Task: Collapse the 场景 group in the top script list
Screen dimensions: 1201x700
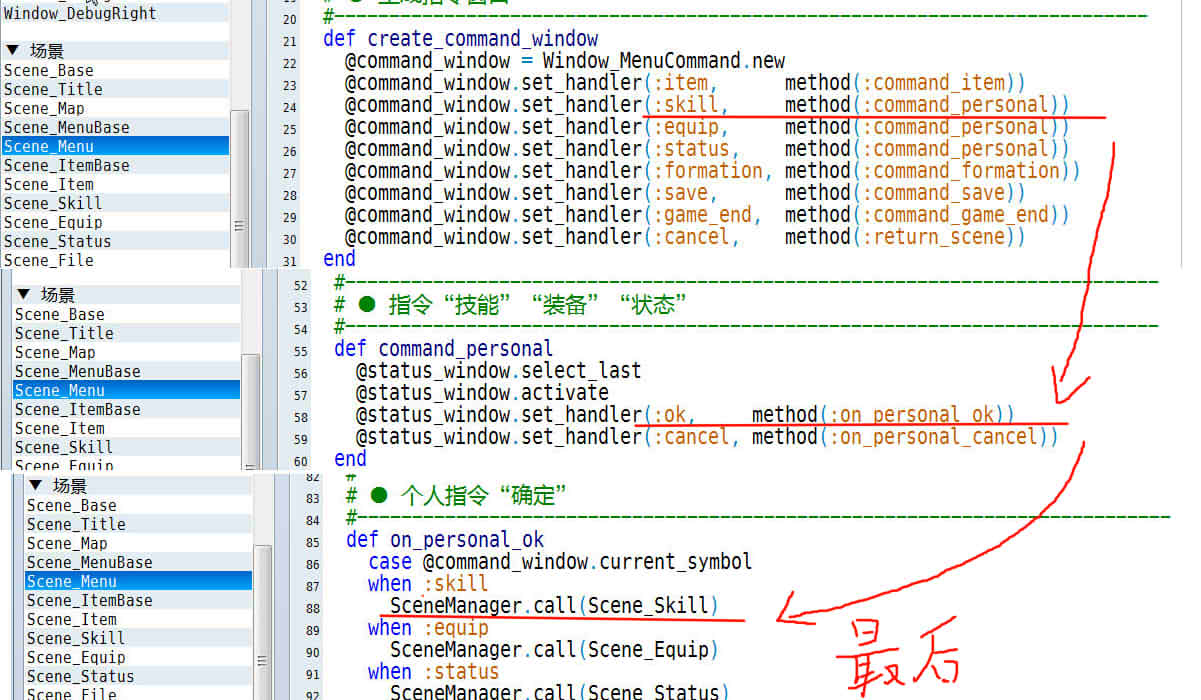Action: click(12, 50)
